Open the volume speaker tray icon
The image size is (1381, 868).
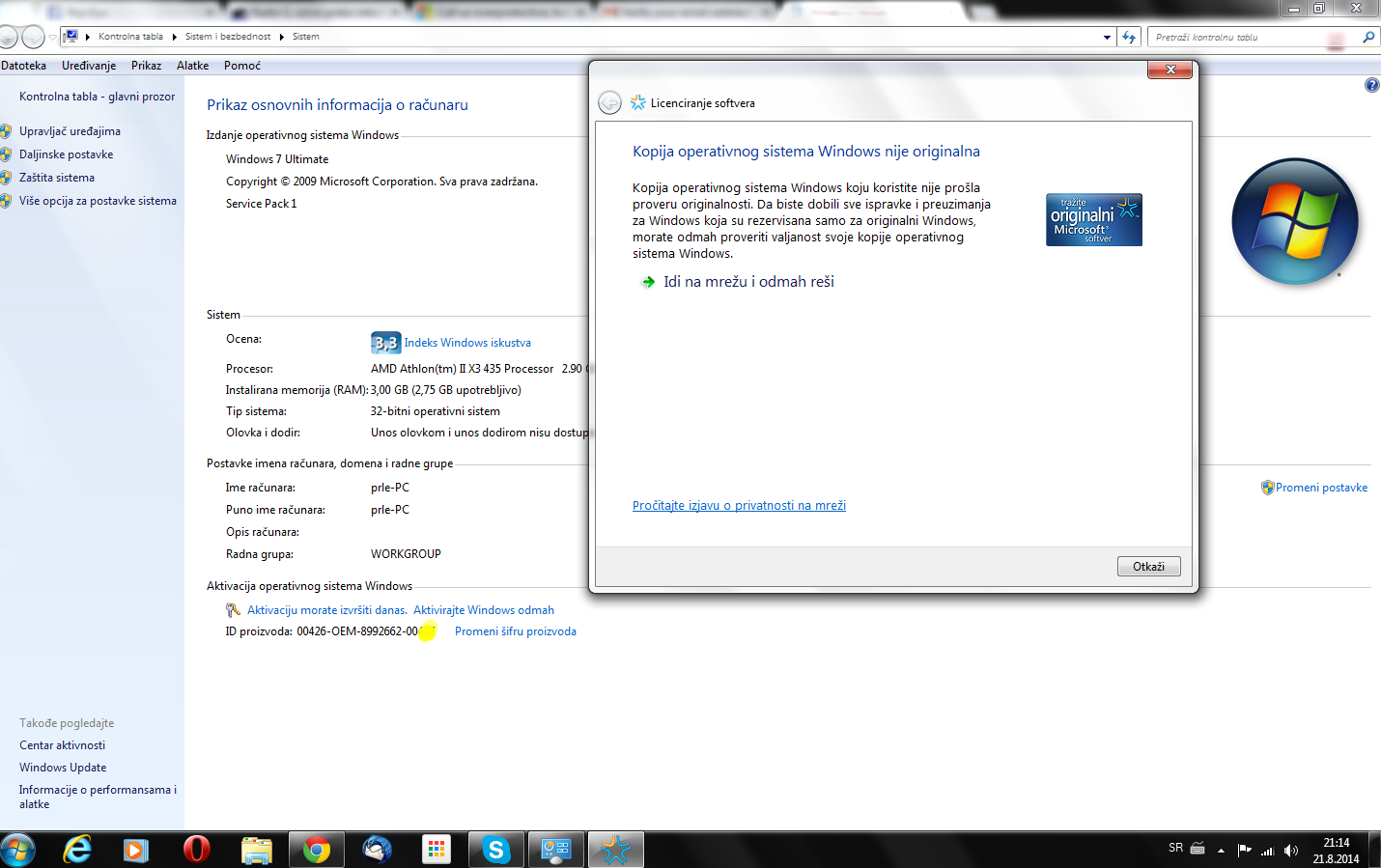point(1291,850)
